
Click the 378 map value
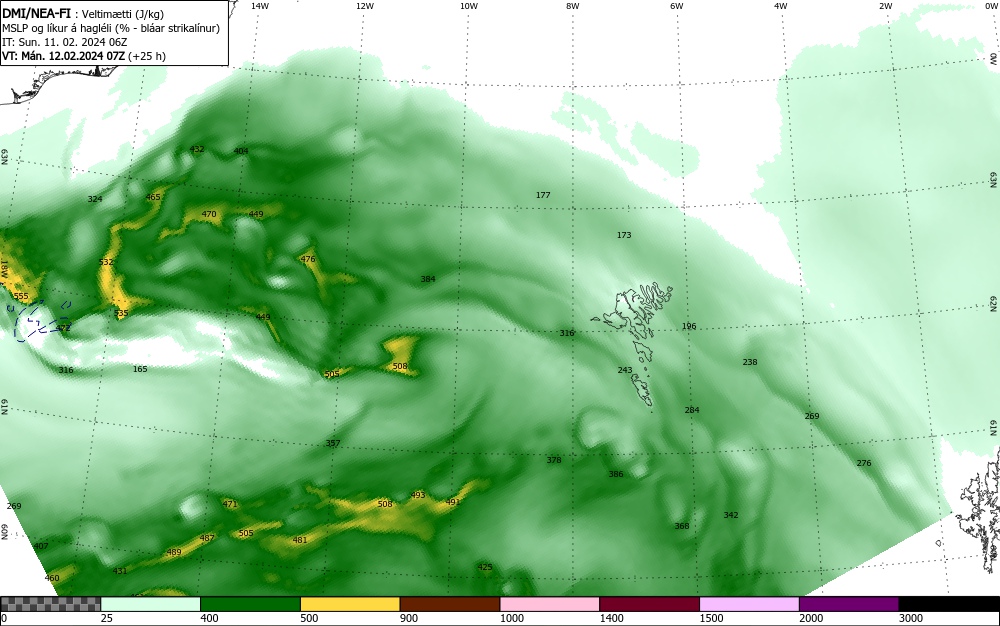(x=554, y=460)
